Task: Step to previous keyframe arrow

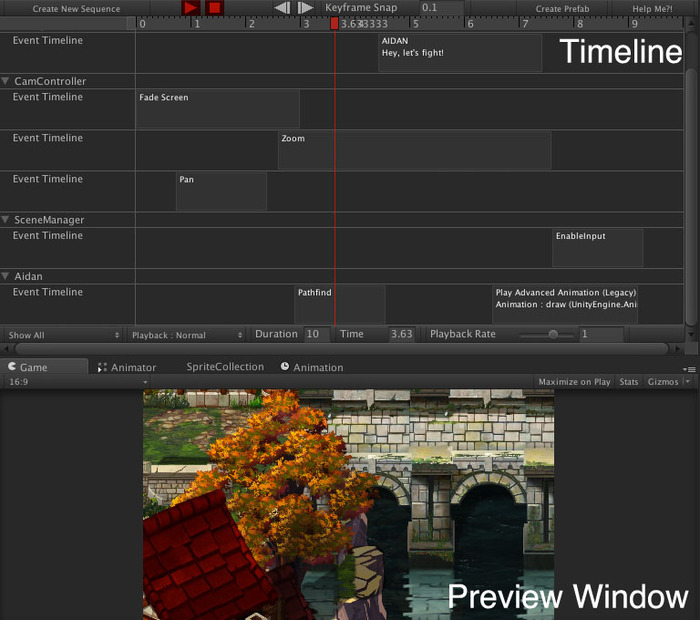Action: tap(282, 8)
